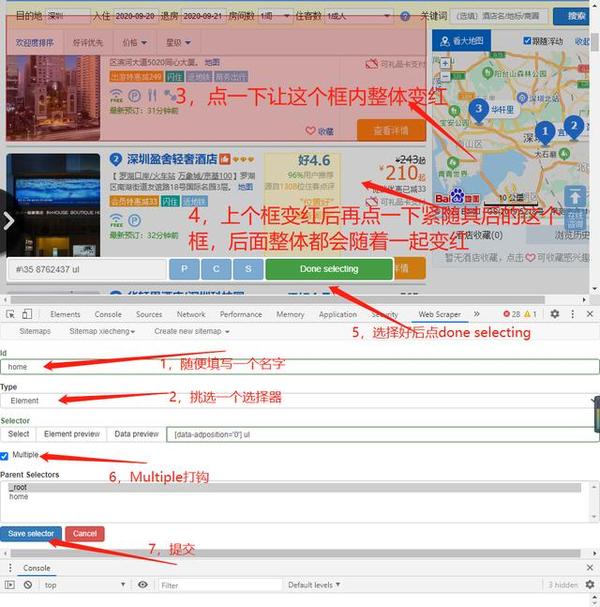Screen dimensions: 600x607
Task: Click the Baidu map logo
Action: [457, 197]
